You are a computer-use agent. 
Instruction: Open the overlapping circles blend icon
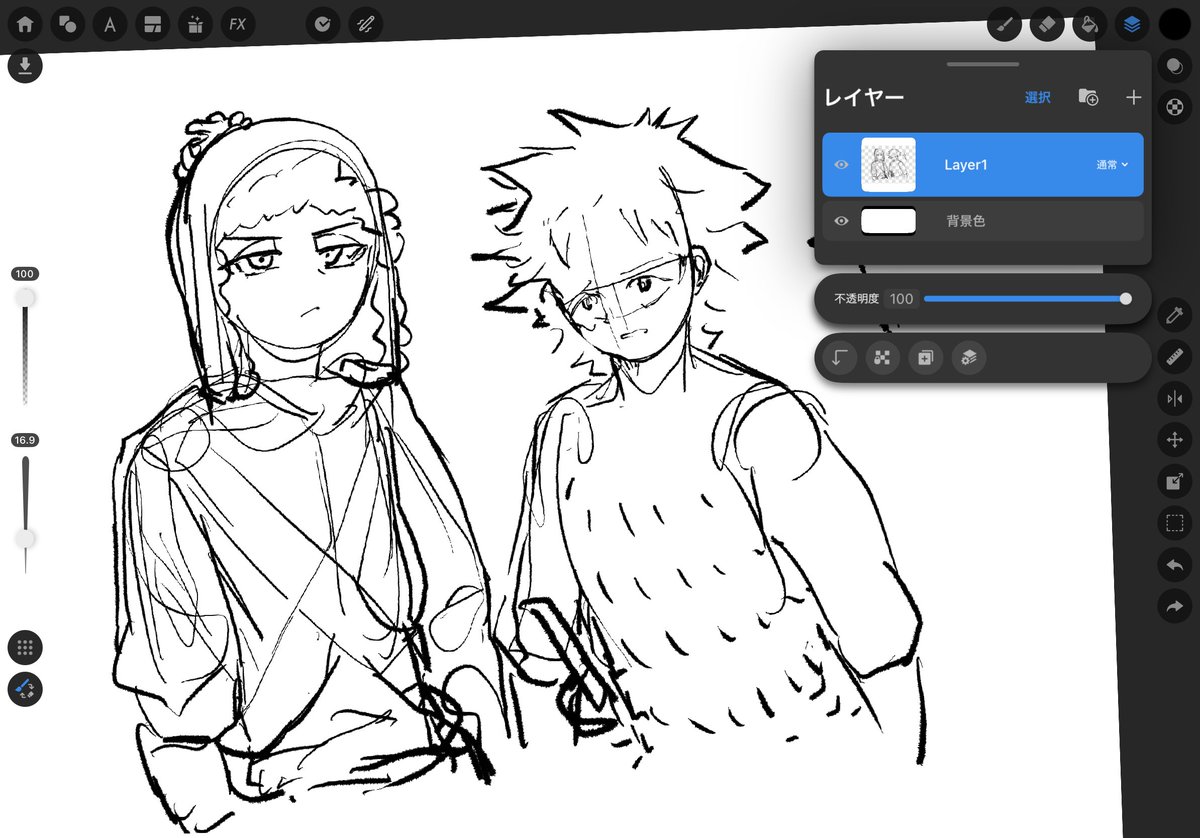[1175, 66]
